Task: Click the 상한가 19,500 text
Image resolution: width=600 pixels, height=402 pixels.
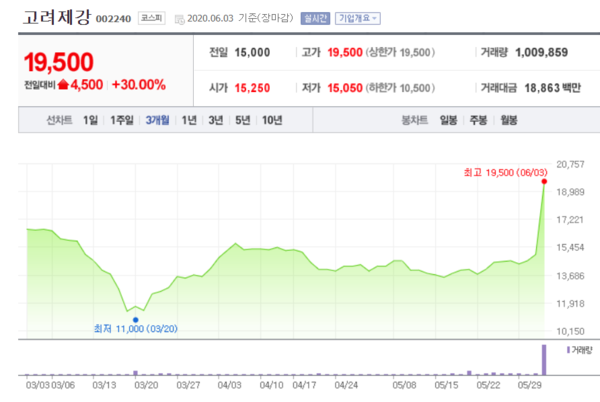Action: (400, 52)
